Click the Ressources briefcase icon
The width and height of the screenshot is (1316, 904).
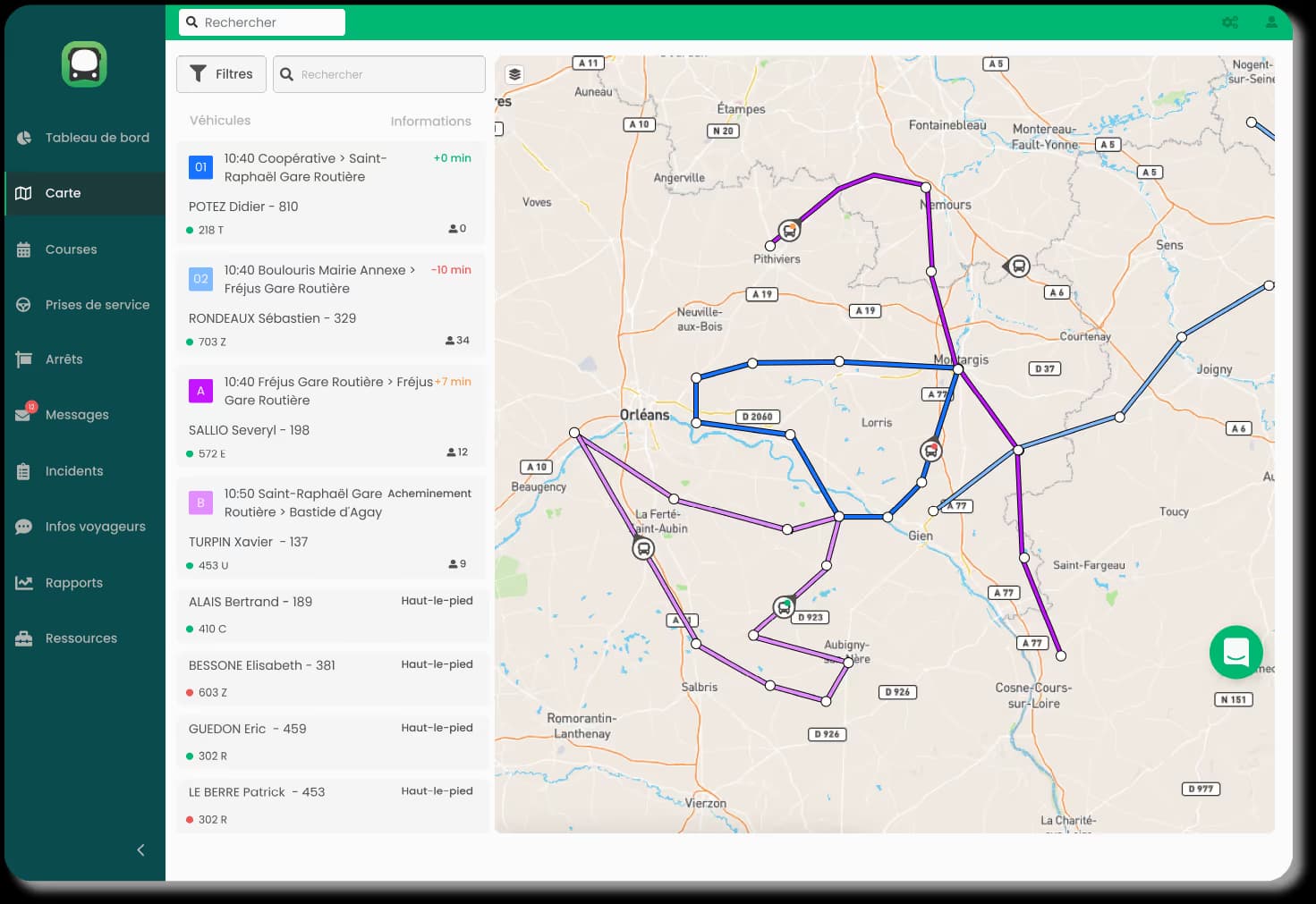(24, 638)
